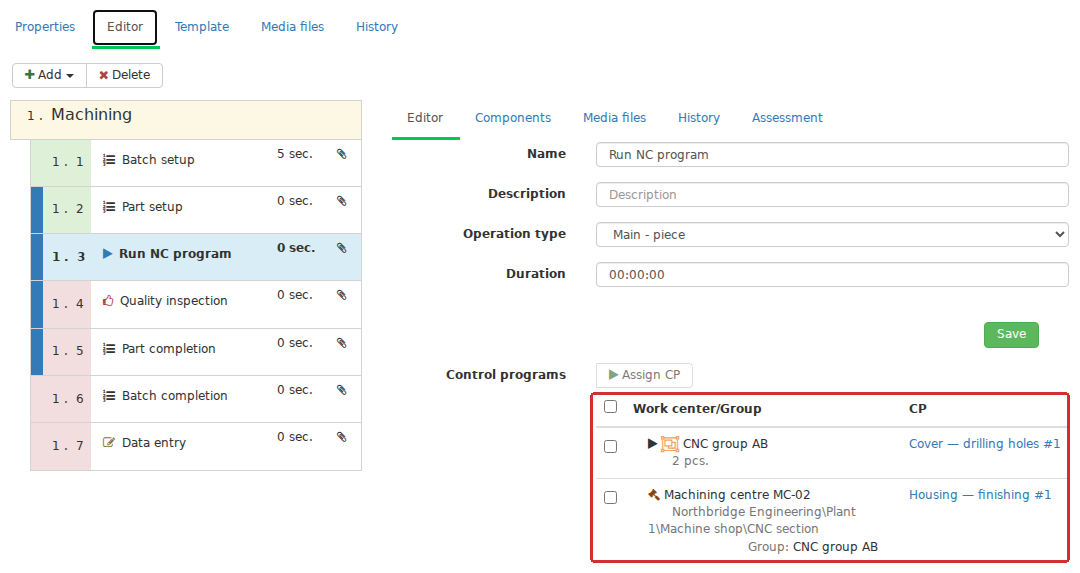Switch to the Assessment tab

[787, 118]
